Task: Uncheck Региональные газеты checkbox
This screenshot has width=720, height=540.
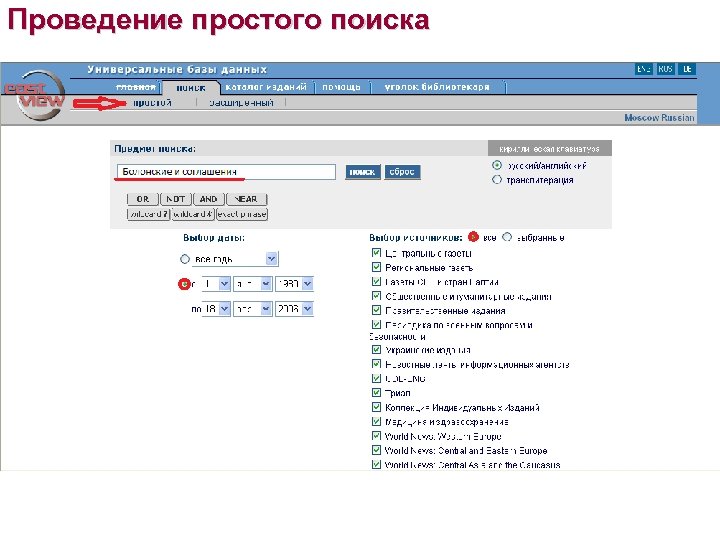Action: click(x=376, y=267)
